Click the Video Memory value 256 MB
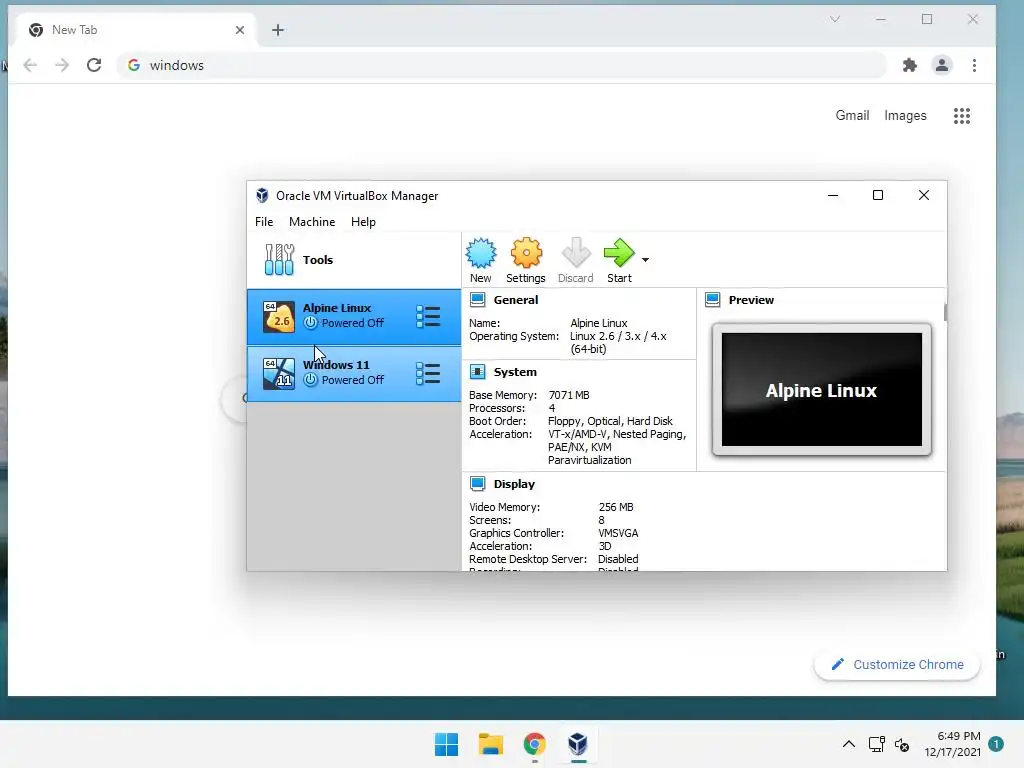Screen dimensions: 1024x768 (x=616, y=507)
